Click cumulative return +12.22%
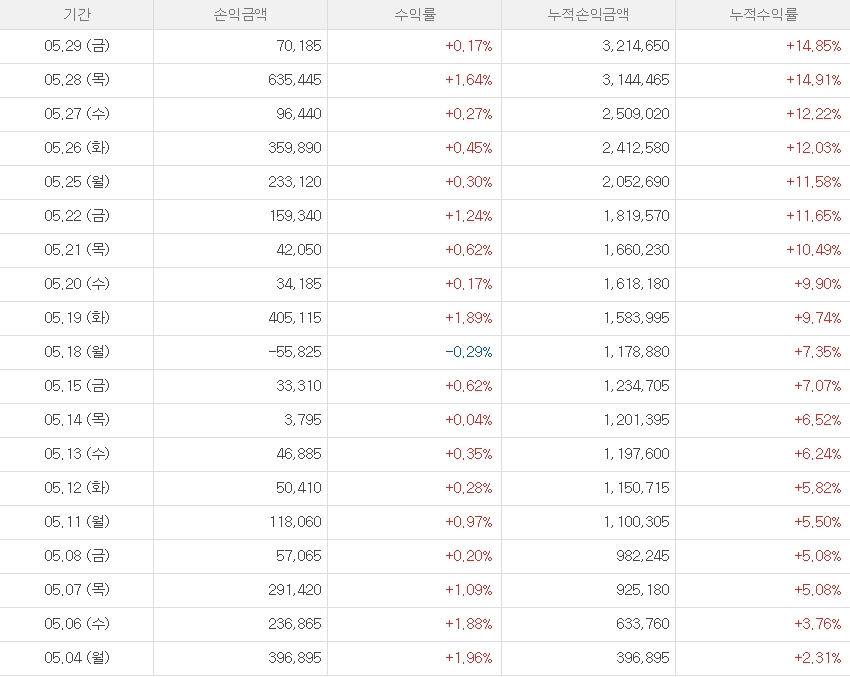850x677 pixels. 814,114
